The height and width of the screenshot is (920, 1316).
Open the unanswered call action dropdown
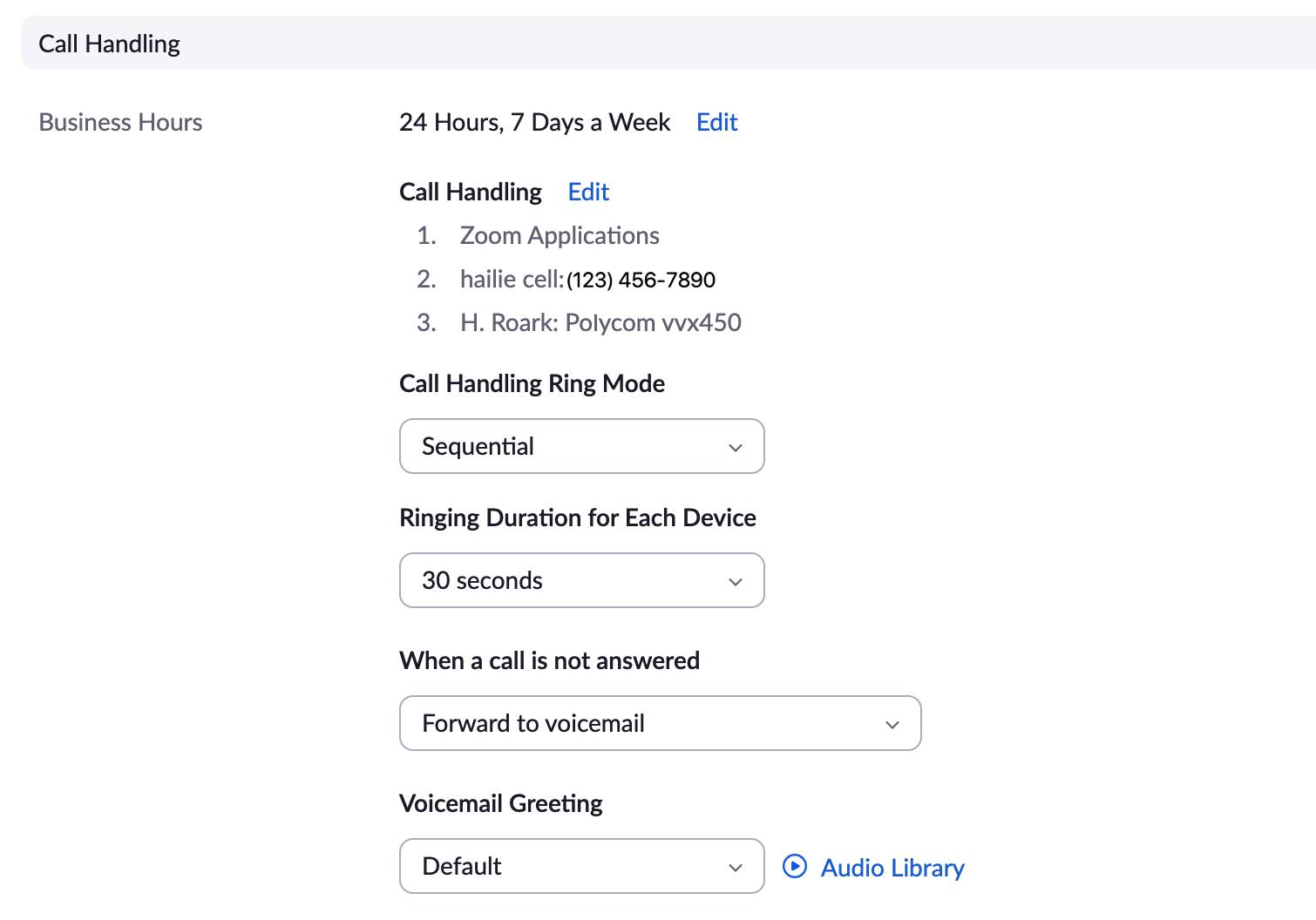[x=660, y=723]
